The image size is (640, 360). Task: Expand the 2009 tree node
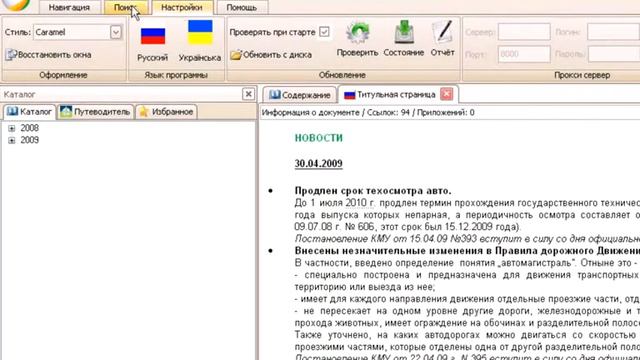tap(12, 140)
